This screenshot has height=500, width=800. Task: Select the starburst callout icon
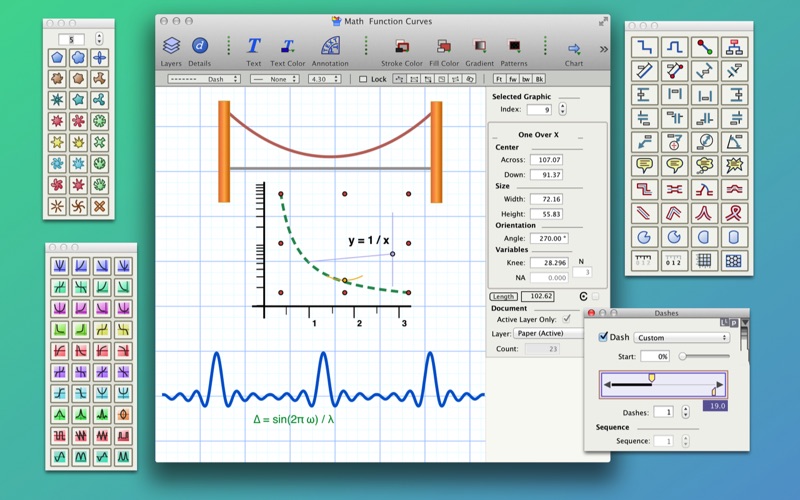[x=734, y=165]
